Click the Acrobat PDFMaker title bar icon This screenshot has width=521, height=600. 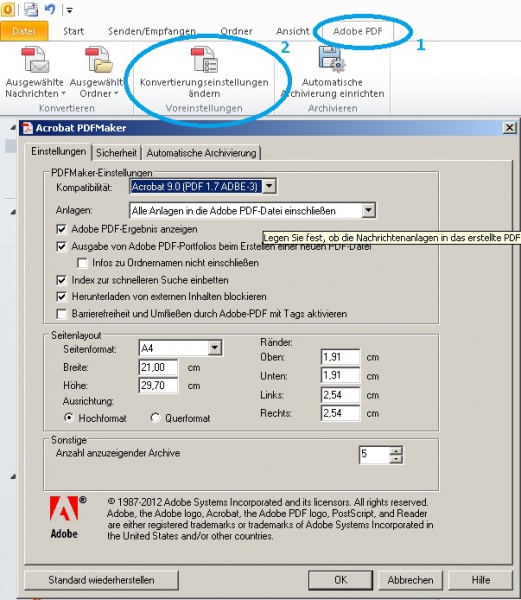point(27,128)
